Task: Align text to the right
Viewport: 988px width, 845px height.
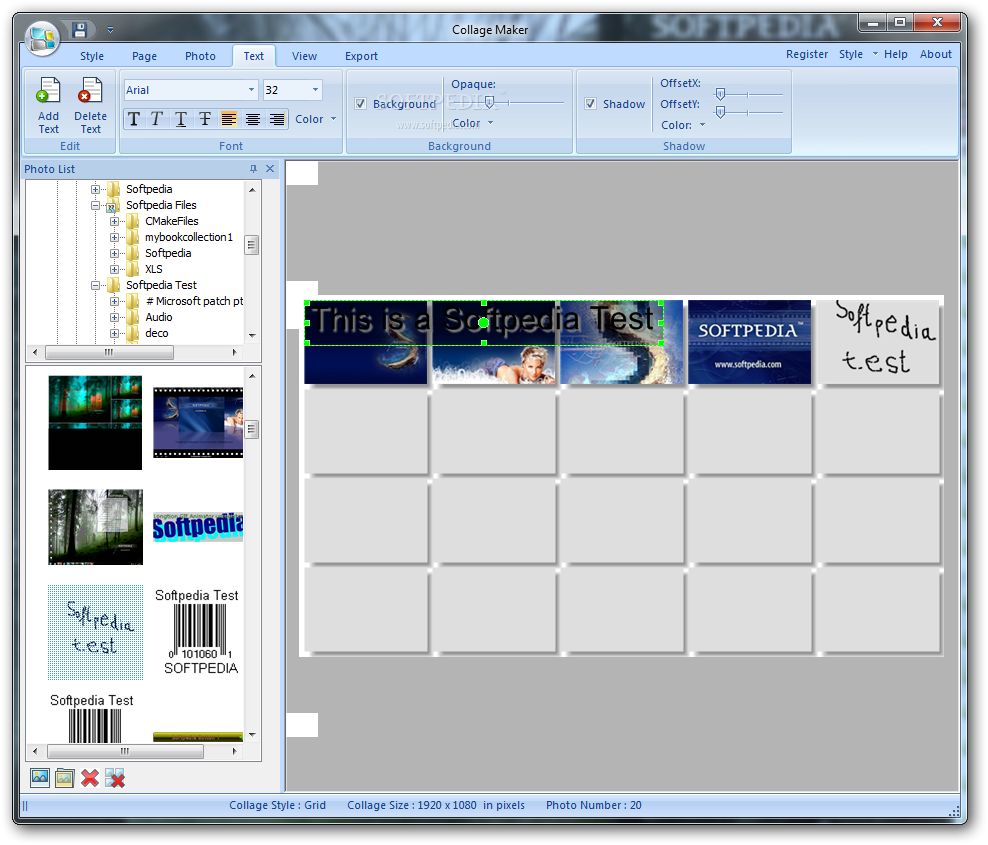Action: pyautogui.click(x=277, y=119)
